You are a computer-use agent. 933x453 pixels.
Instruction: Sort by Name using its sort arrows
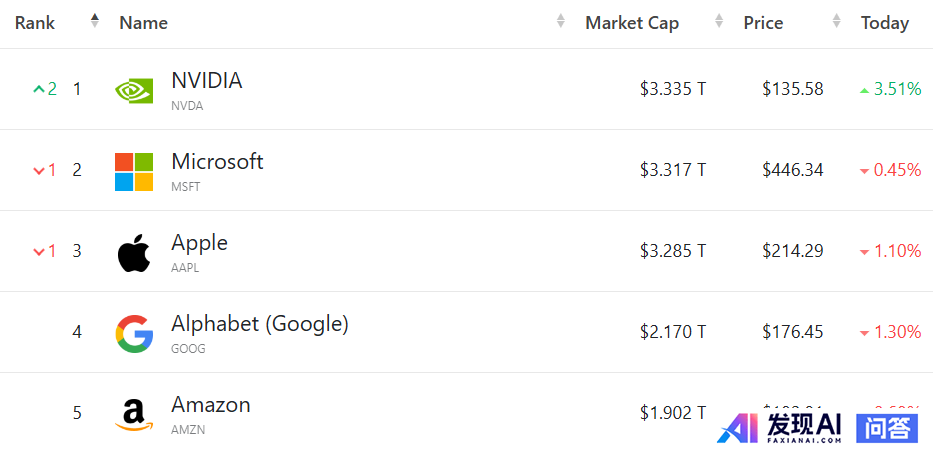point(561,21)
